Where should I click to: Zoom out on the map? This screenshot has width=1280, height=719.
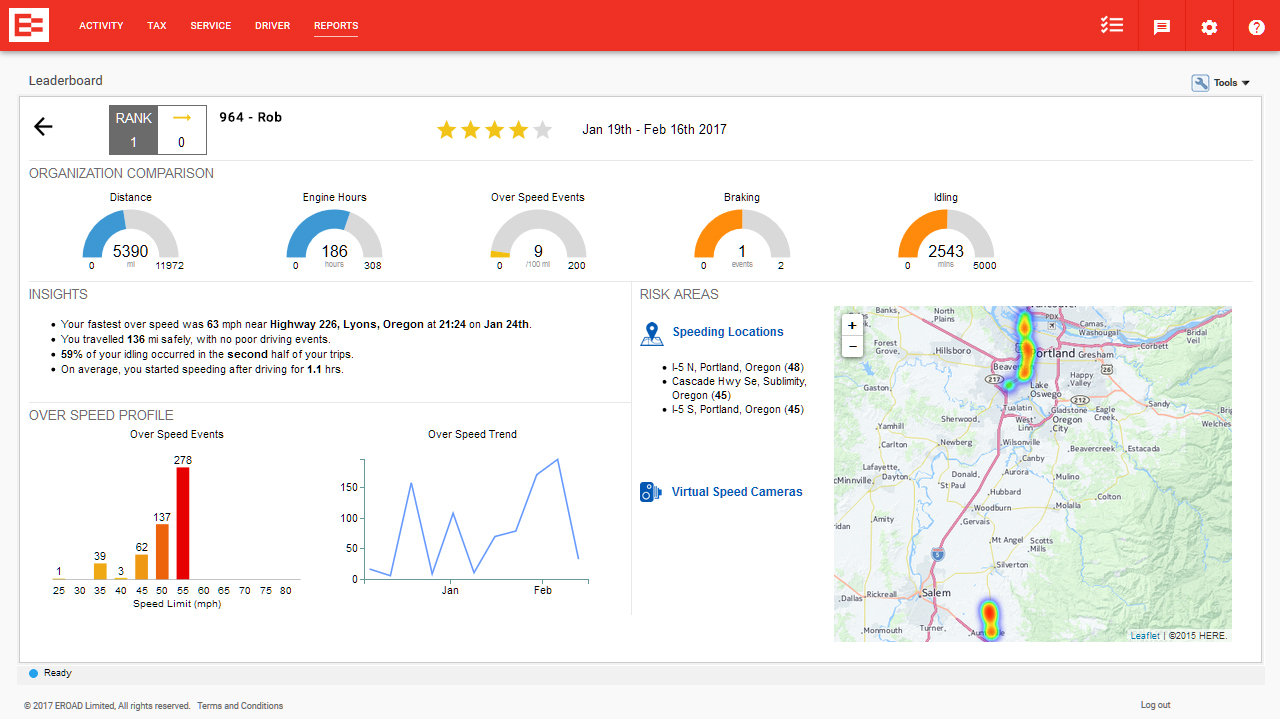click(x=852, y=347)
